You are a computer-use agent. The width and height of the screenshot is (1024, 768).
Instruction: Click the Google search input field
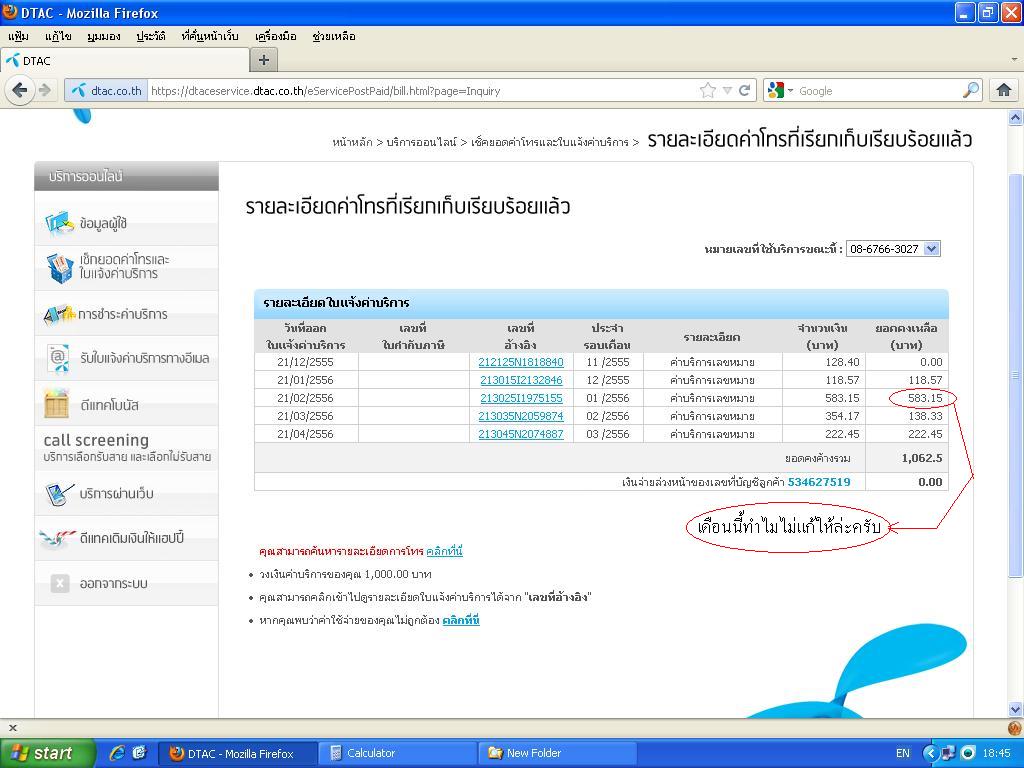(x=880, y=91)
